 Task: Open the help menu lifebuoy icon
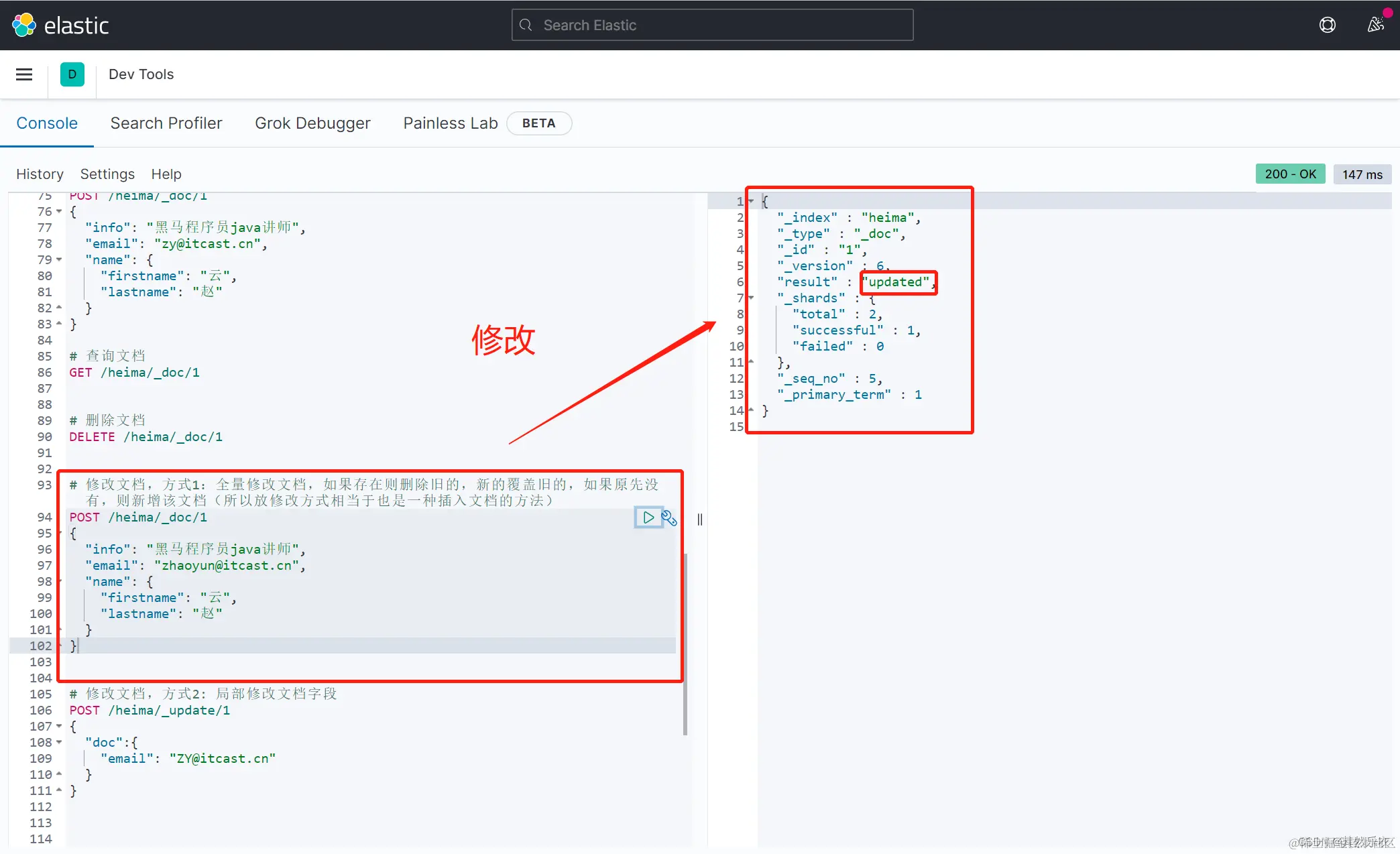tap(1327, 25)
